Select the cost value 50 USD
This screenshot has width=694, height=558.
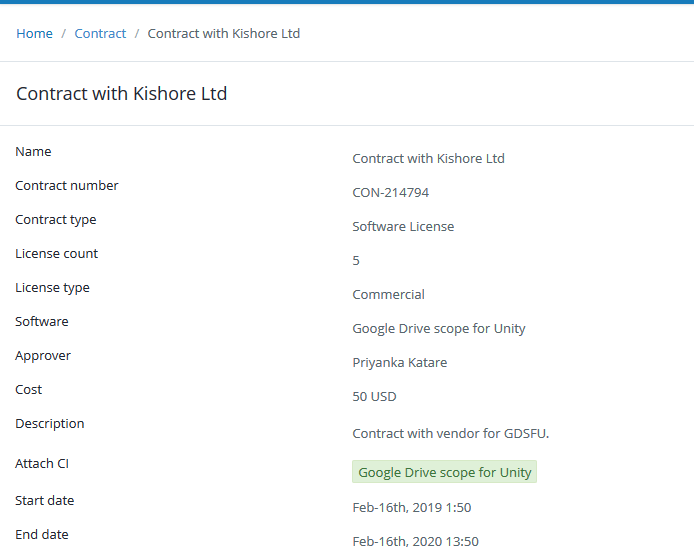tap(374, 396)
